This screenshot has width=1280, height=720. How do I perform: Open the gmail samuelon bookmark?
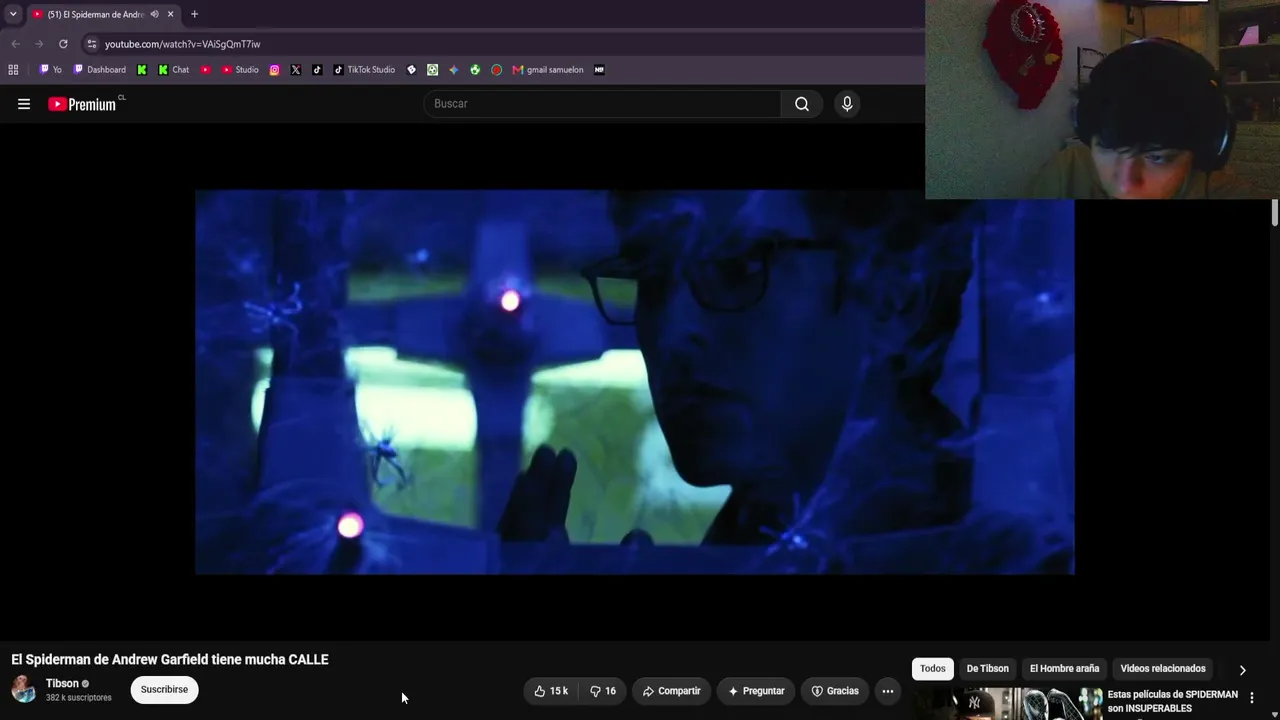(548, 70)
